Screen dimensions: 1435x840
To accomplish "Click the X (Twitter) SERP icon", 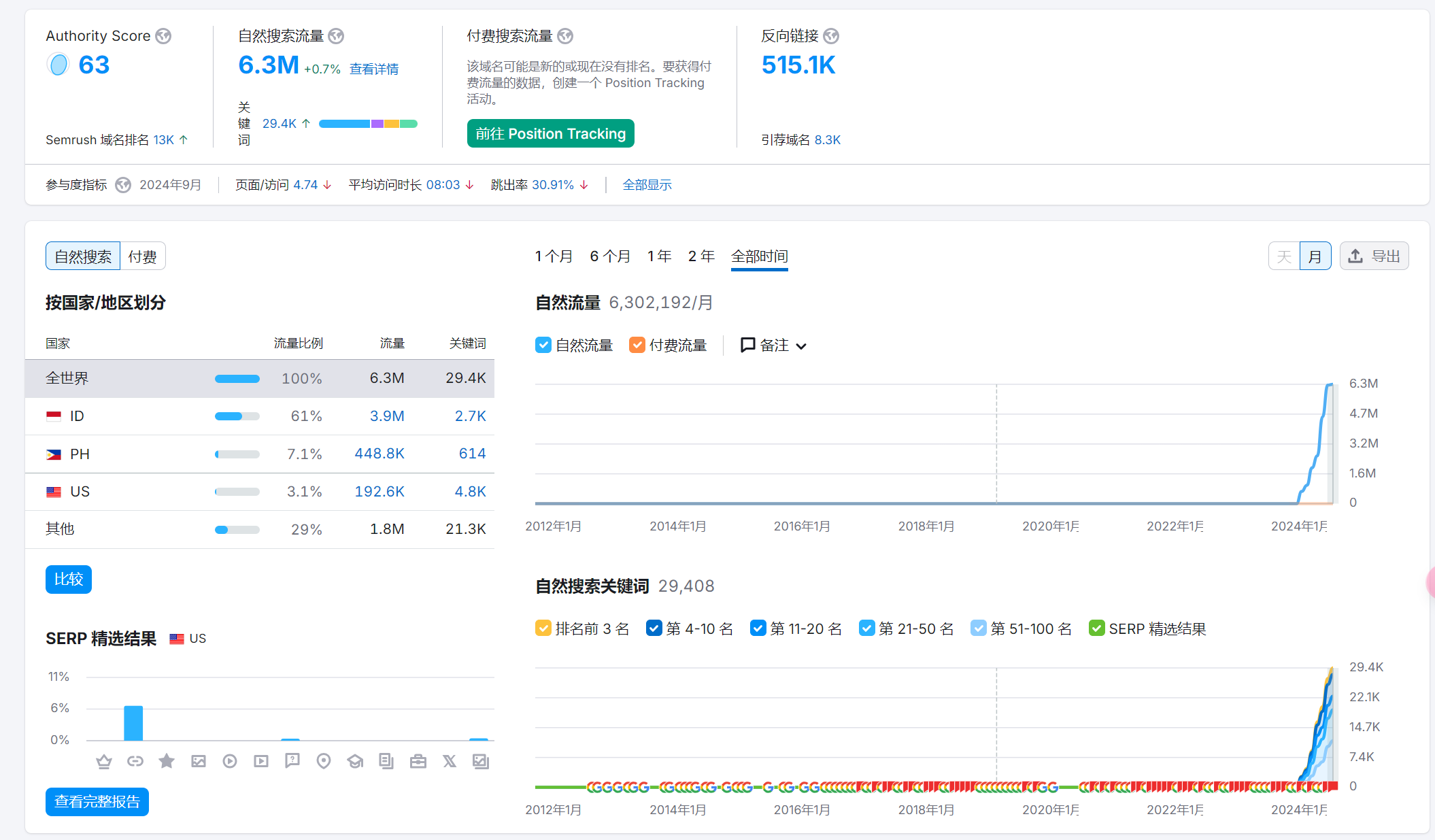I will click(450, 761).
